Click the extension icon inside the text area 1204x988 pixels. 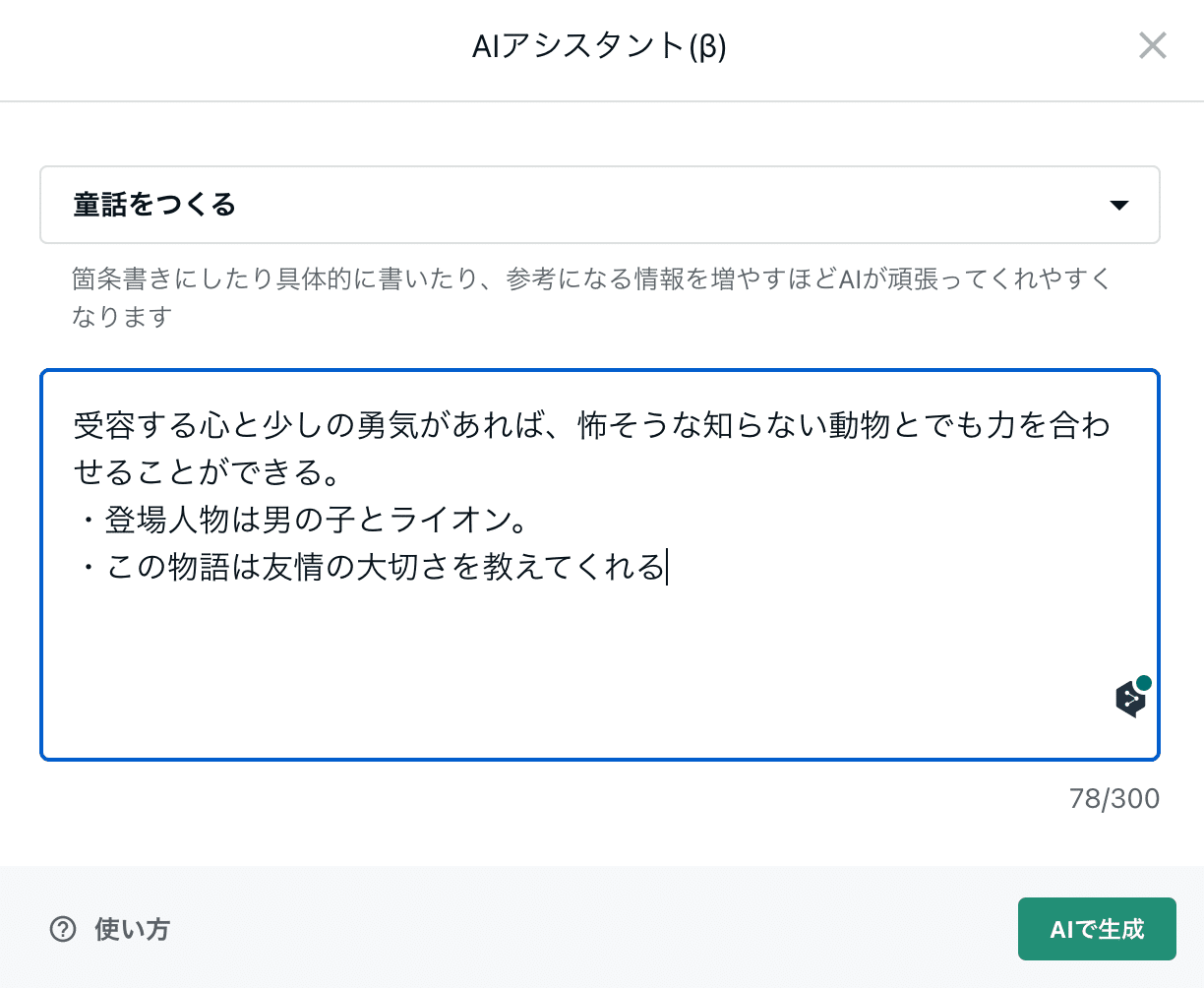[1130, 699]
